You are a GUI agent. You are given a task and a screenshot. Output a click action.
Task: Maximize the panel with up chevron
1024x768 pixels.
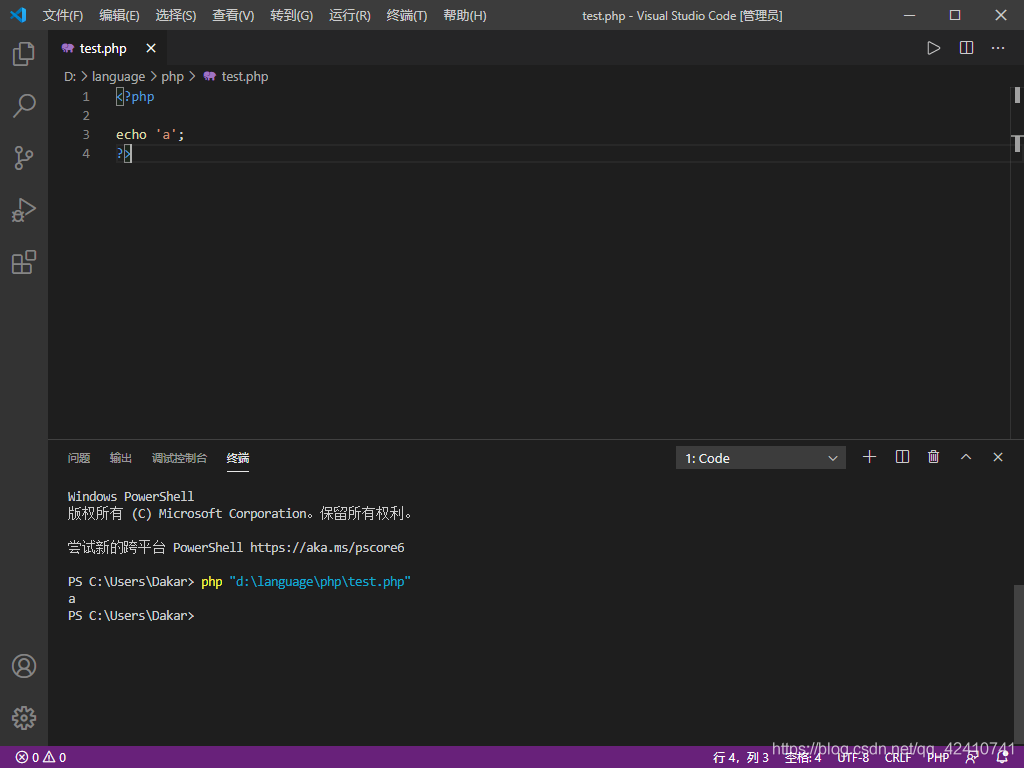click(x=966, y=457)
